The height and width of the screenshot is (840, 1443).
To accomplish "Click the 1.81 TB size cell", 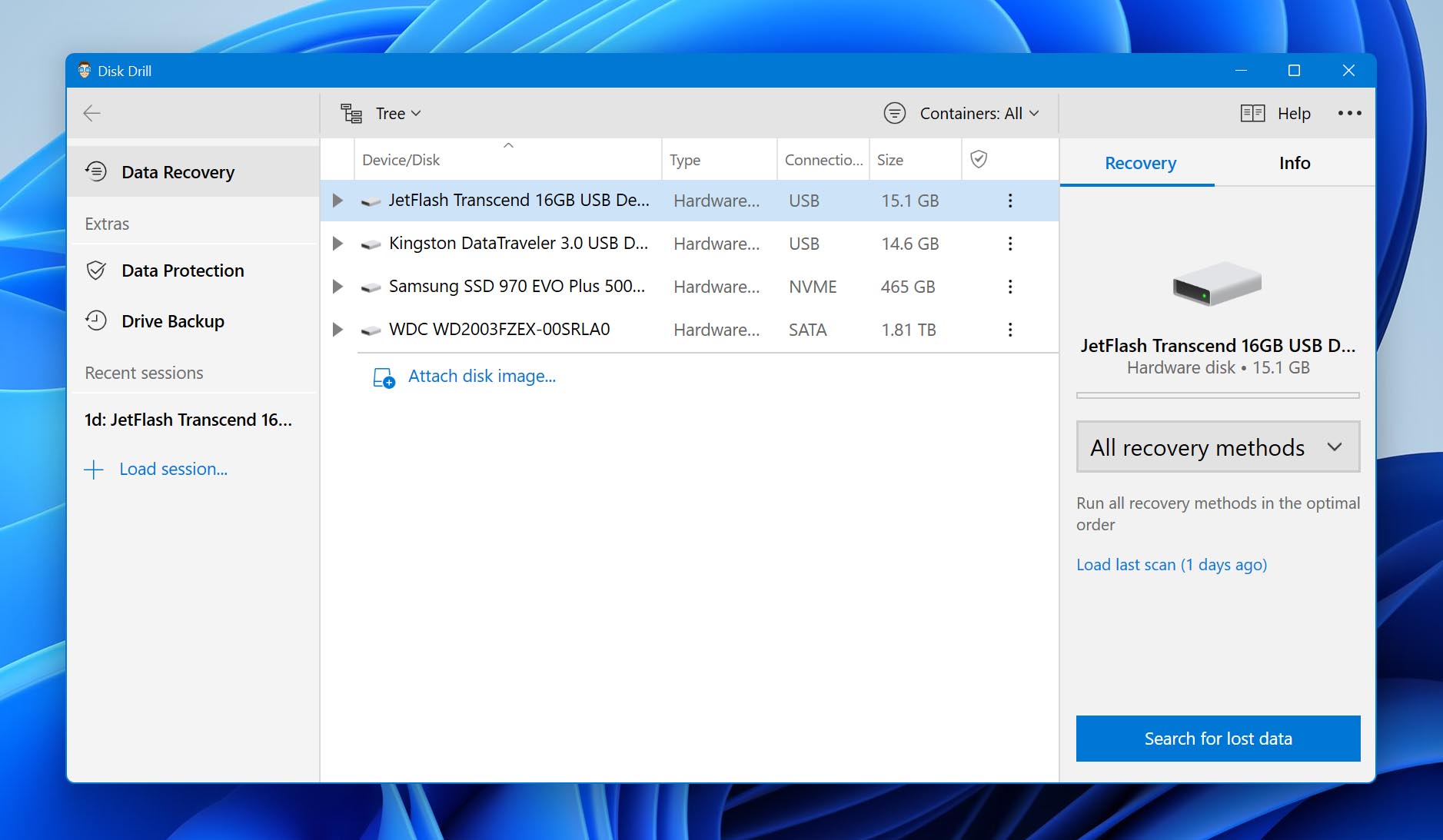I will [x=909, y=330].
